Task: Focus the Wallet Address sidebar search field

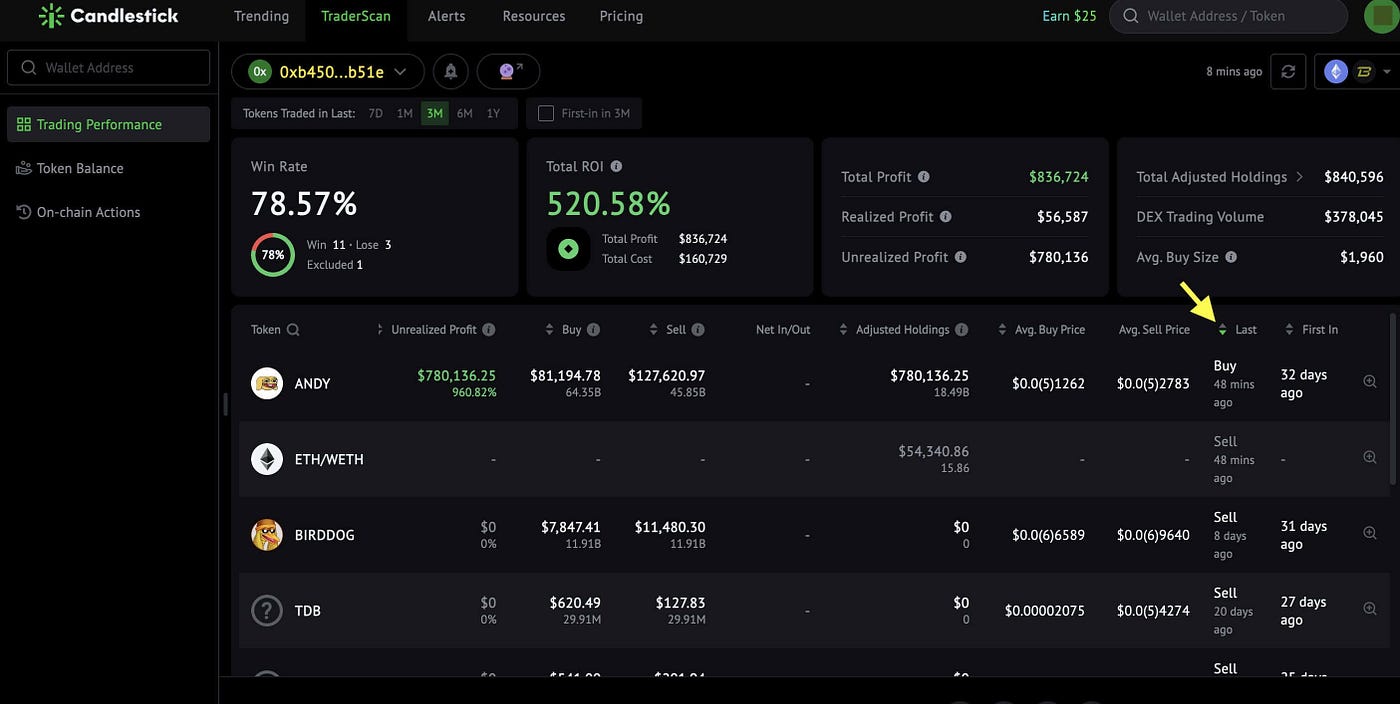Action: click(x=109, y=68)
